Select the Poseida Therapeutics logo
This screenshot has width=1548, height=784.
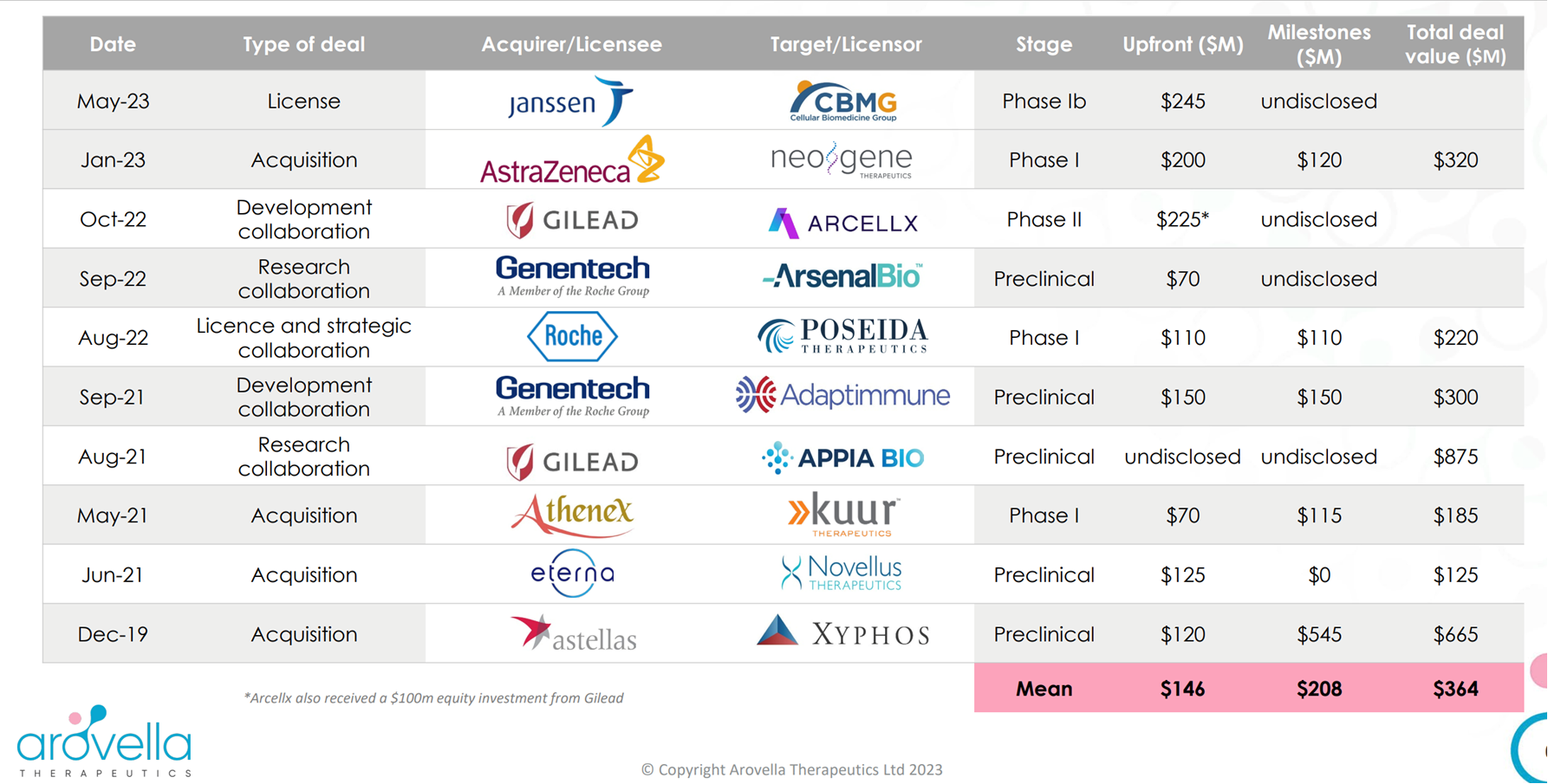pyautogui.click(x=842, y=336)
